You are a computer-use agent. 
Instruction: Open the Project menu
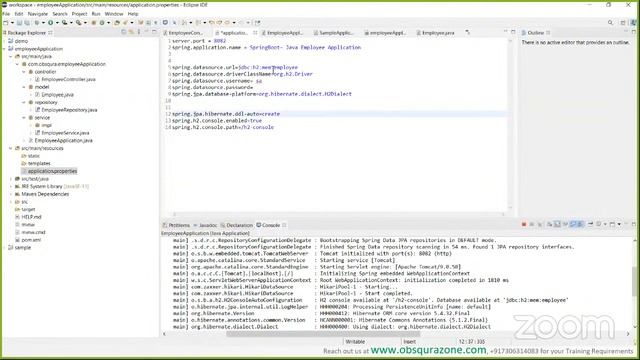(x=79, y=14)
